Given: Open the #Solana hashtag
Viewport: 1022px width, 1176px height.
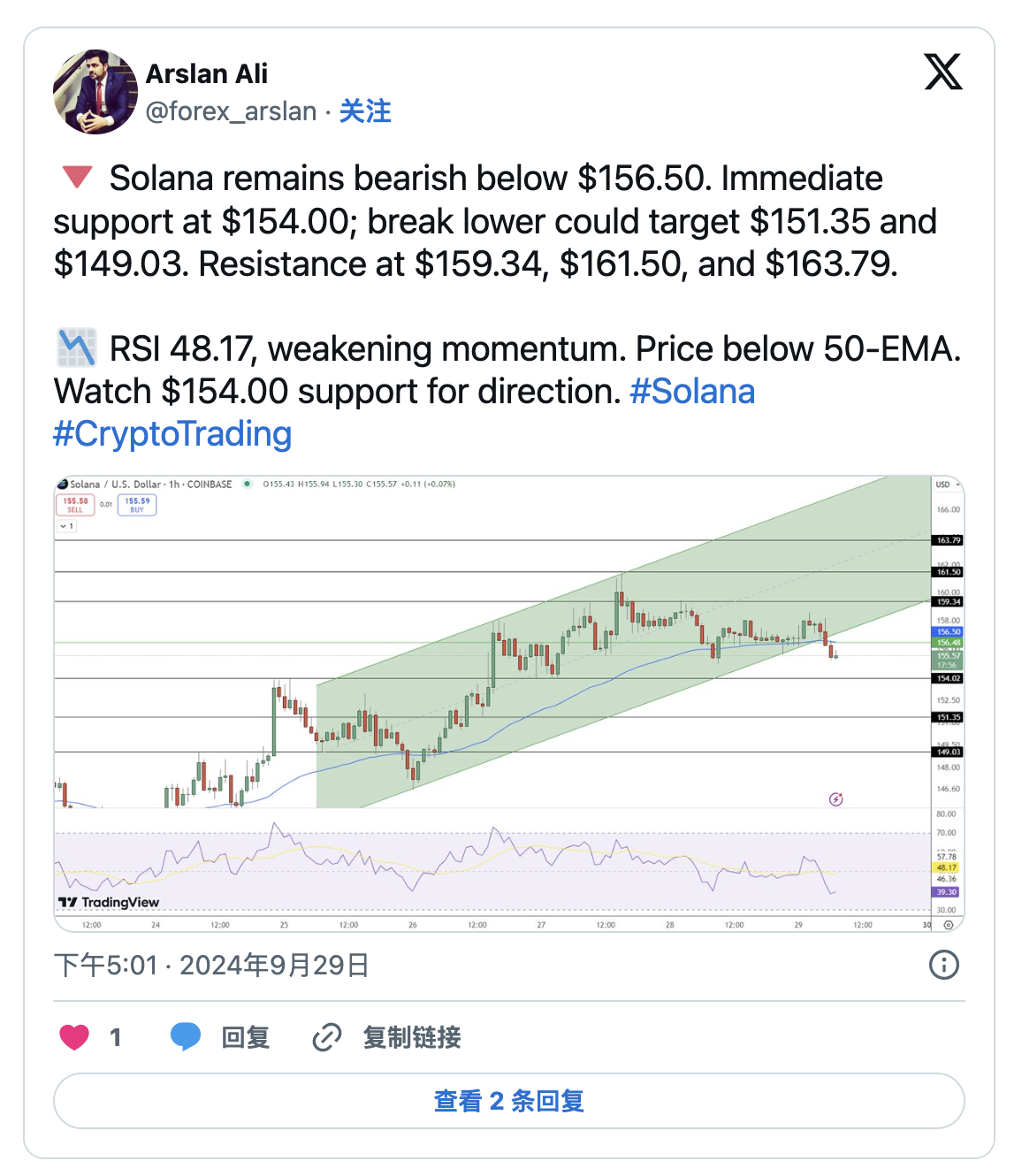Looking at the screenshot, I should pyautogui.click(x=692, y=391).
